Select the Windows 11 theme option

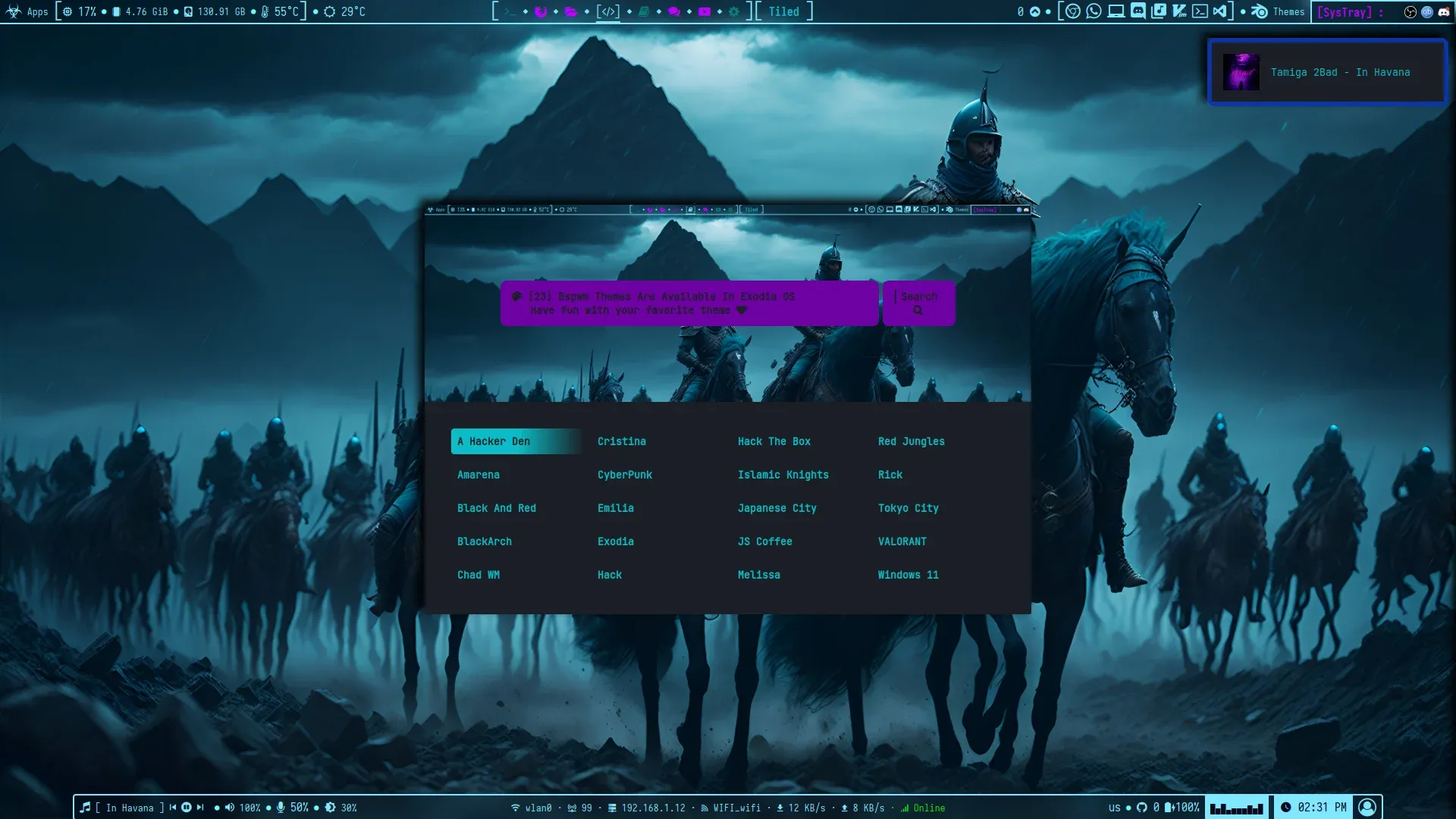point(908,574)
